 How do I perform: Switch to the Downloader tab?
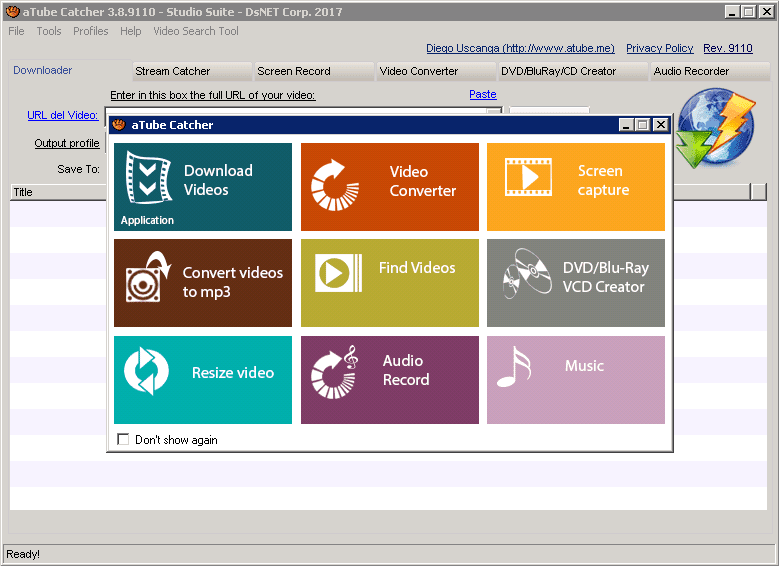click(69, 71)
